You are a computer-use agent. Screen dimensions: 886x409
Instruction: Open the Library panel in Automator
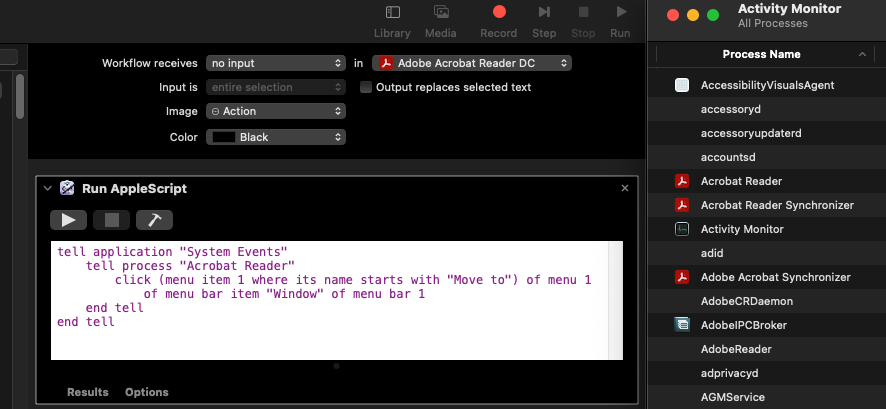(392, 21)
